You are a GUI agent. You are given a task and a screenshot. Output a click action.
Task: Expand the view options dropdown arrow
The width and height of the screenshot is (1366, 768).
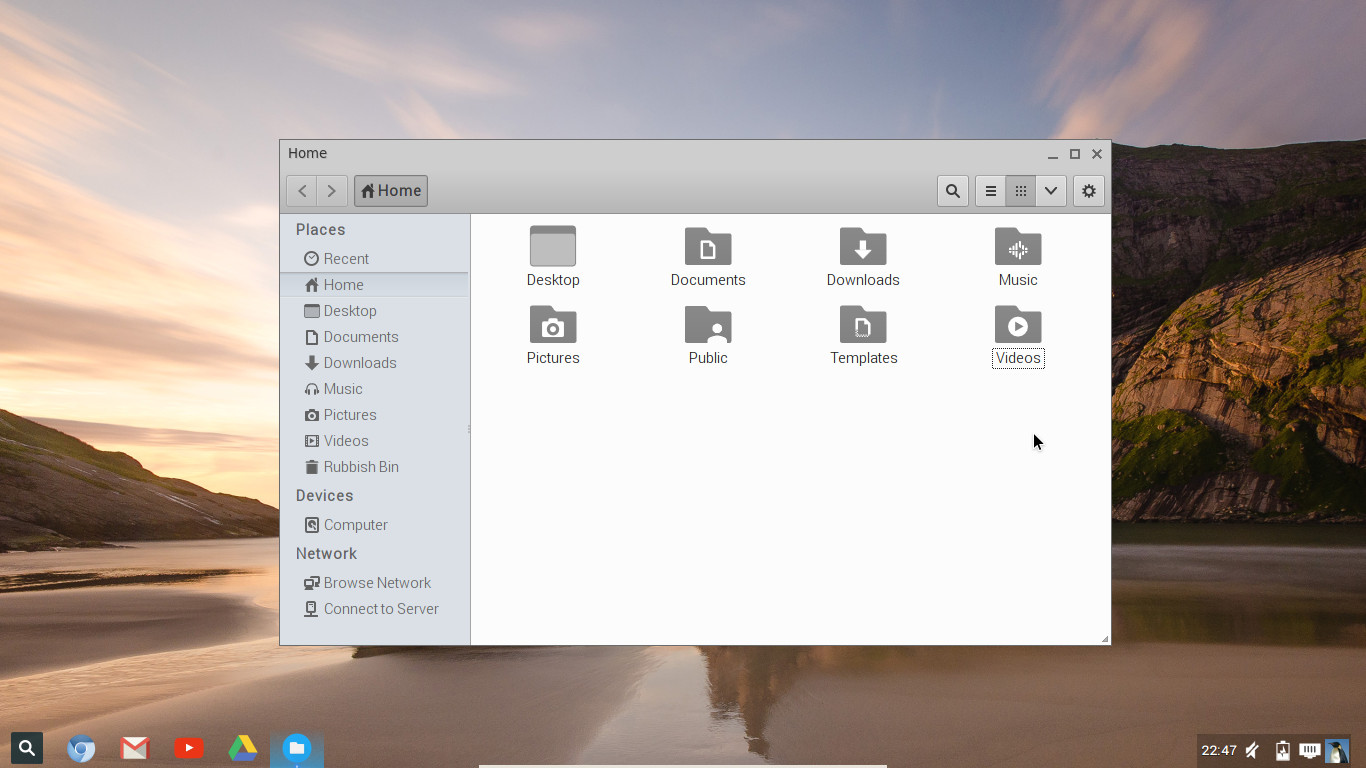[x=1051, y=191]
